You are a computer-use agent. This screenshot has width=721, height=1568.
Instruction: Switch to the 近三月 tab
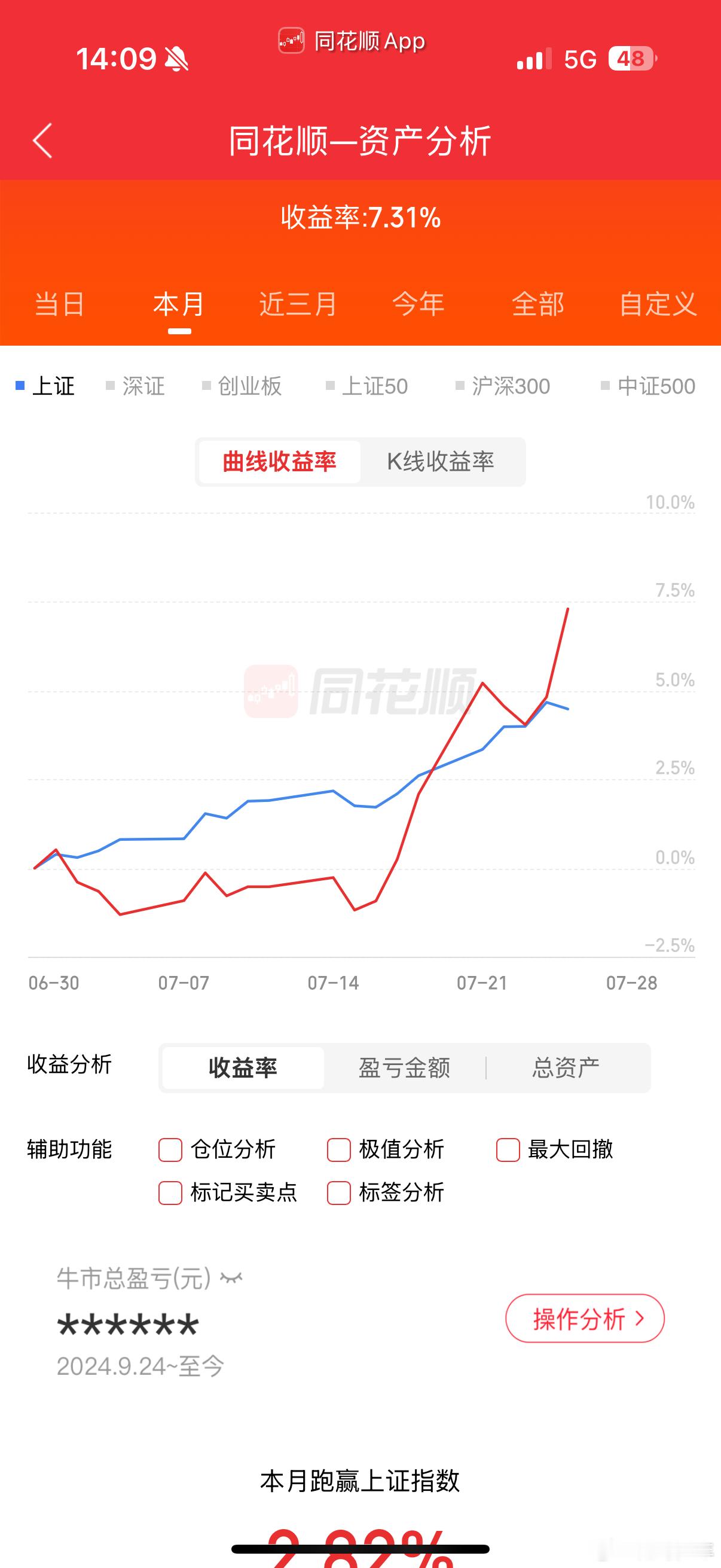[298, 304]
